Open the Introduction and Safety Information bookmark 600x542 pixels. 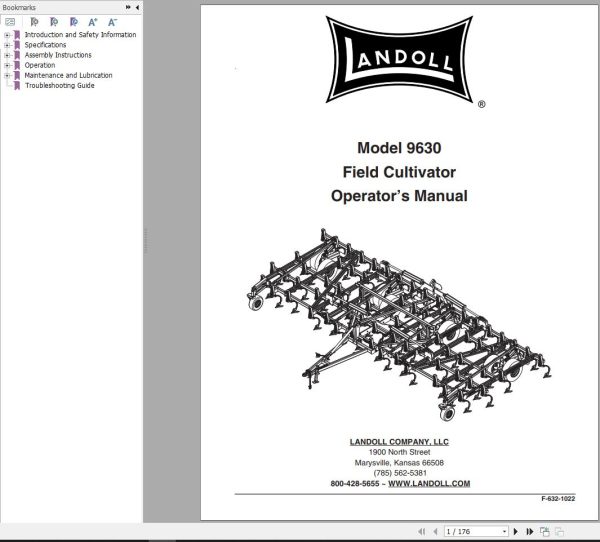80,35
